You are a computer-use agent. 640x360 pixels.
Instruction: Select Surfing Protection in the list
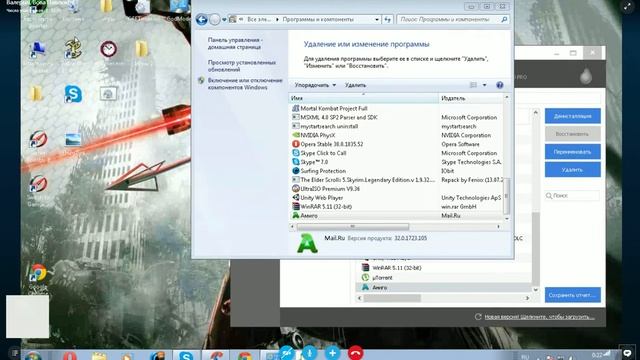(x=323, y=171)
